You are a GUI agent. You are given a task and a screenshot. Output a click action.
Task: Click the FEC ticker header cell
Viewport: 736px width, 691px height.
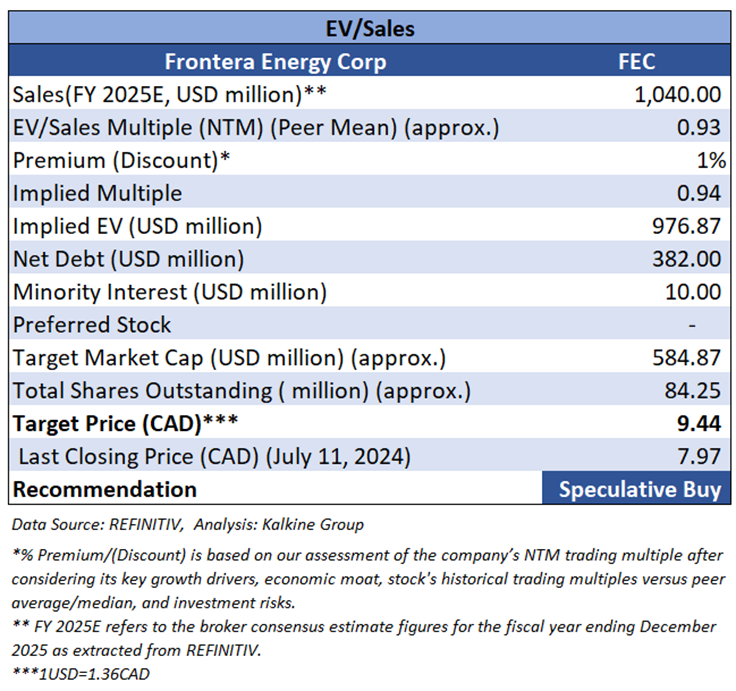(x=636, y=61)
